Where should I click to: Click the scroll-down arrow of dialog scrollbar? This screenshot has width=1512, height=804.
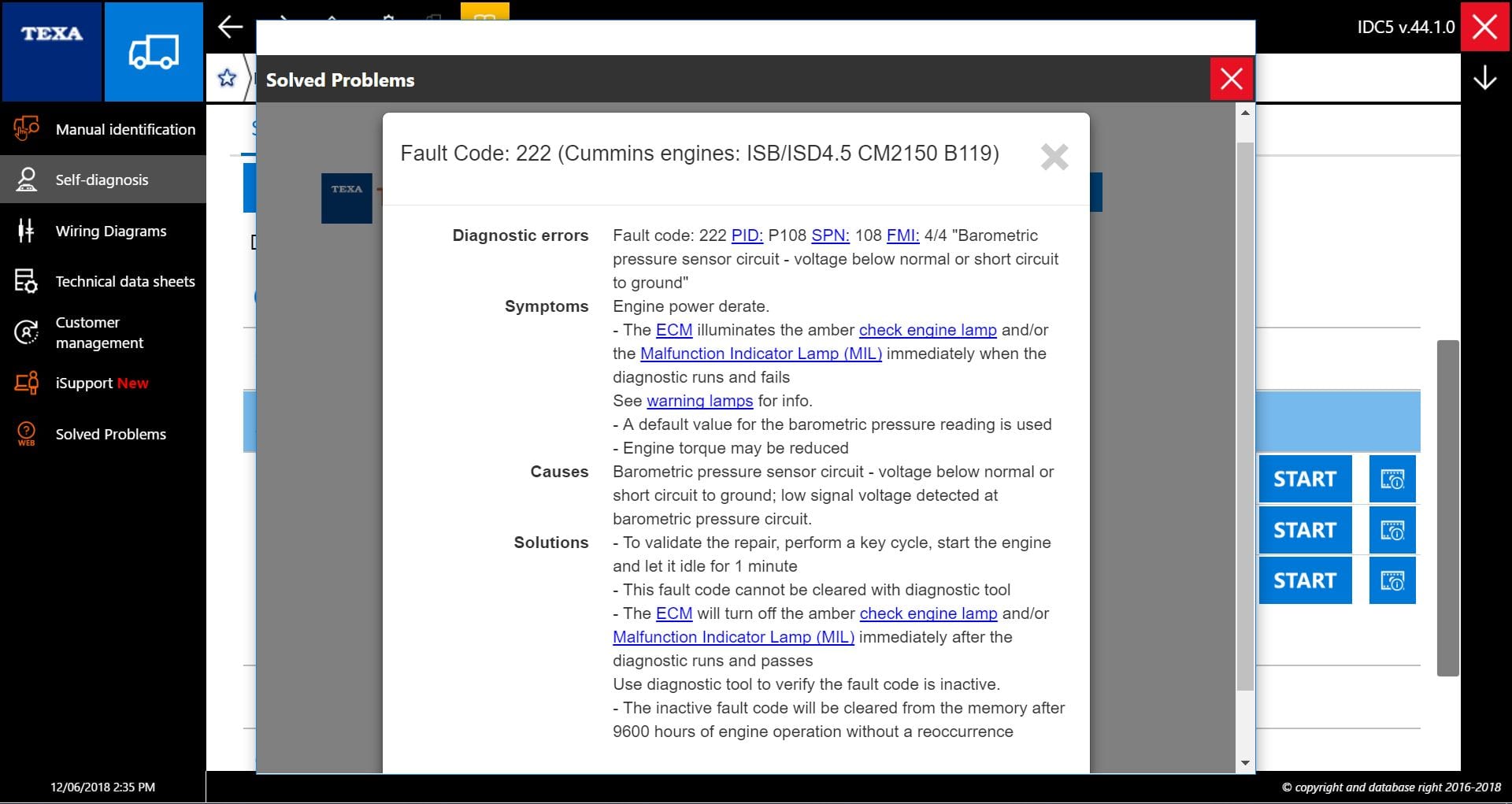1245,762
